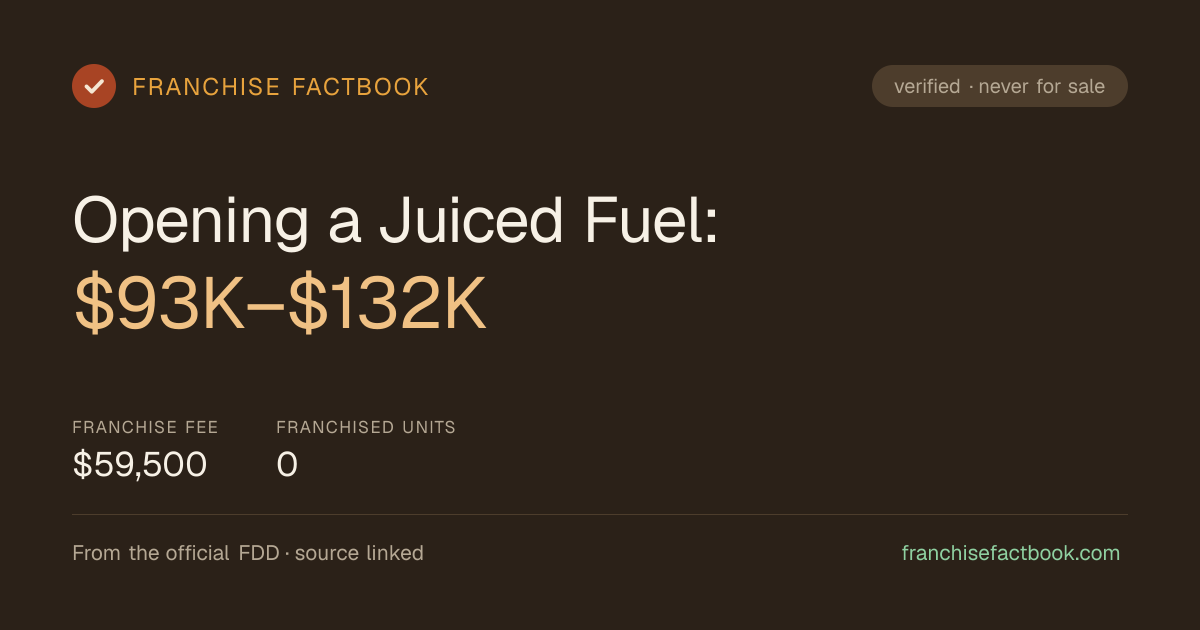The width and height of the screenshot is (1200, 630).
Task: Click the FRANCHISE FEE label
Action: click(x=145, y=427)
